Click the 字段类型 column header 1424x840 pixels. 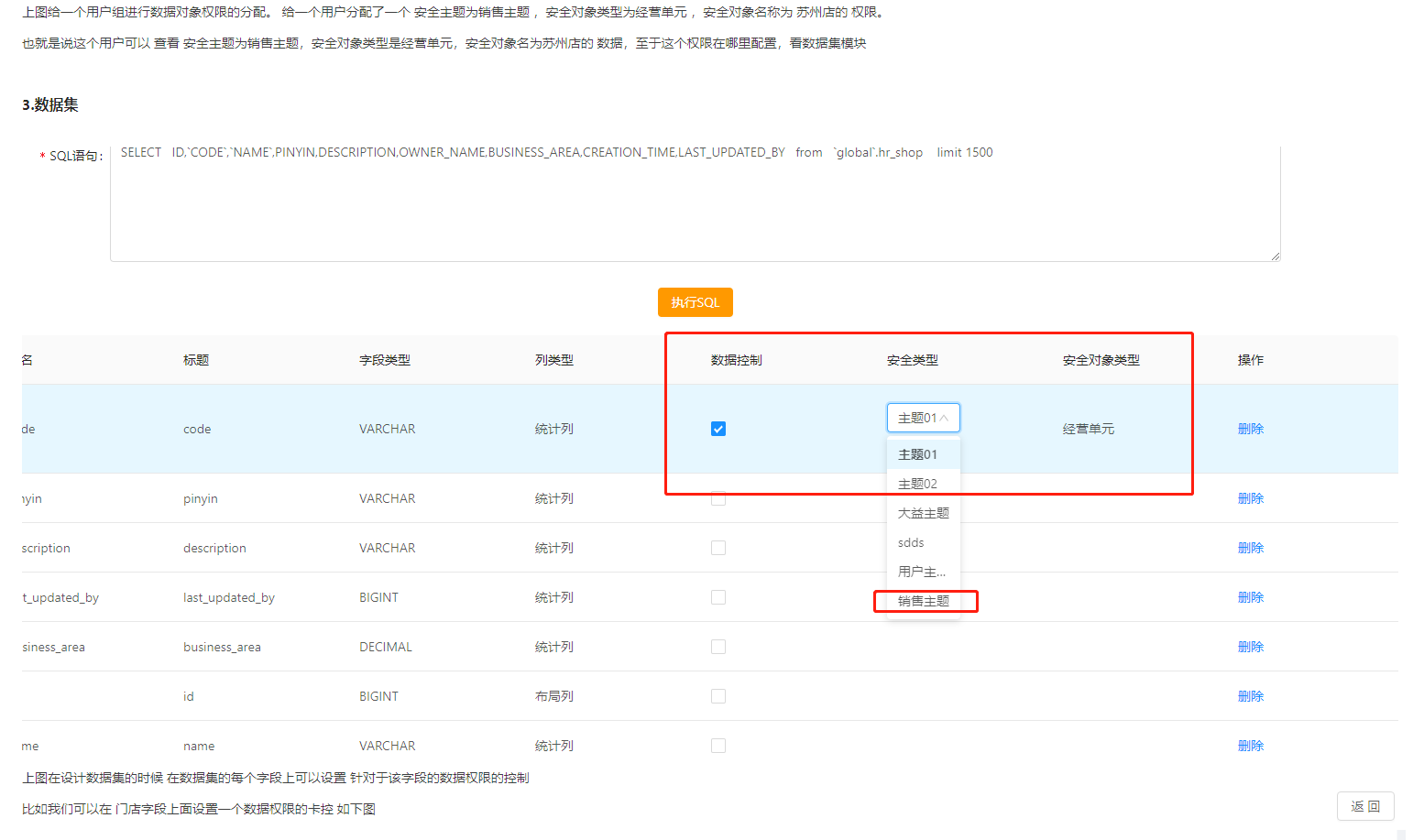(x=385, y=360)
